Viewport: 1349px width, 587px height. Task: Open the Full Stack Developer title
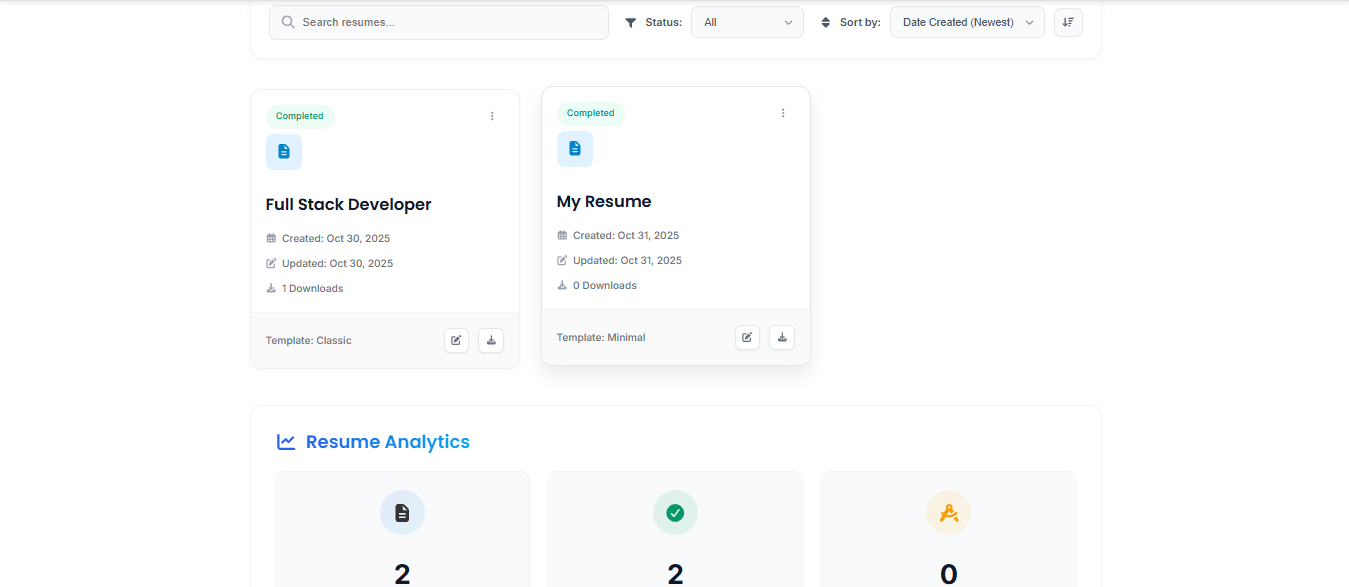click(349, 204)
